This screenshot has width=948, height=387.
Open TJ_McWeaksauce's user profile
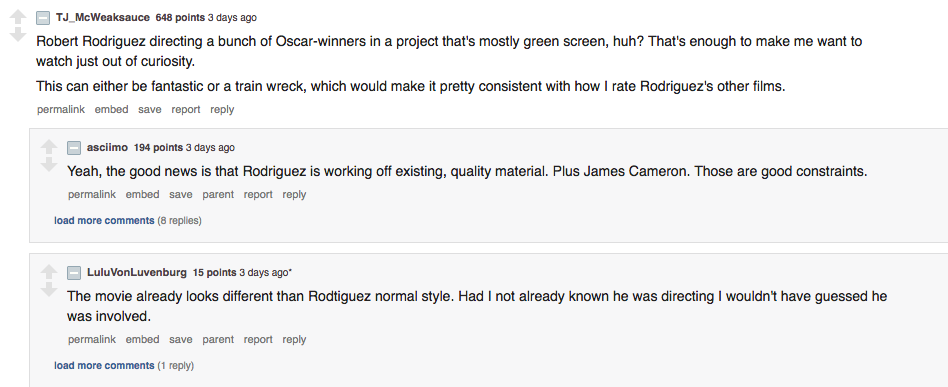103,18
